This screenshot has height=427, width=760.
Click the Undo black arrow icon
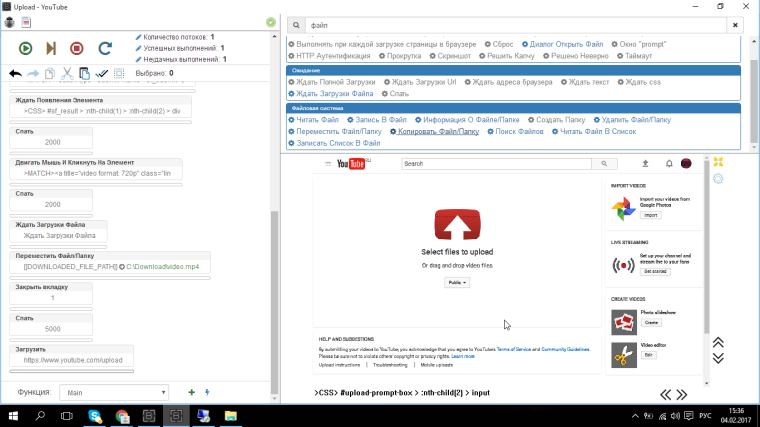point(15,73)
